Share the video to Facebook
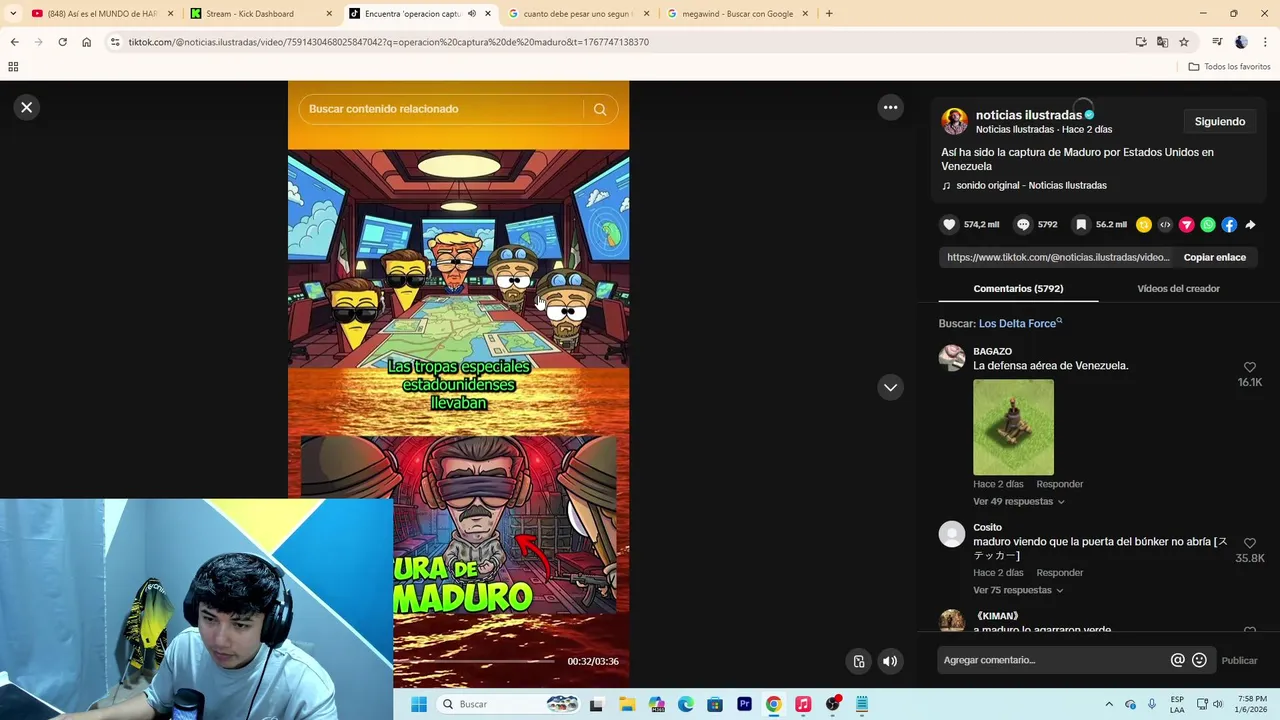Viewport: 1280px width, 720px height. 1229,225
